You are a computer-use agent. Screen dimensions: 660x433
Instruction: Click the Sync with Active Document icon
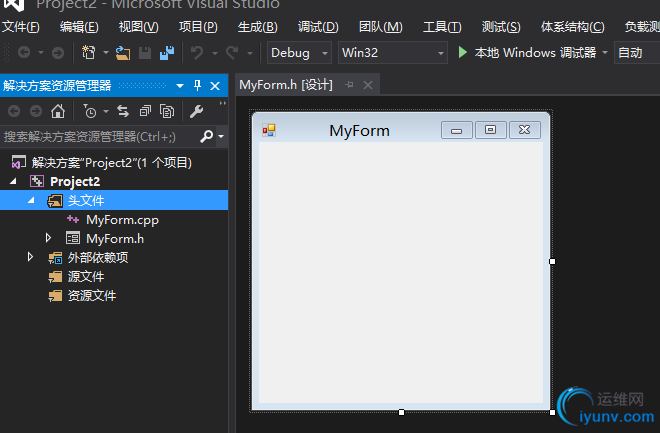[123, 111]
